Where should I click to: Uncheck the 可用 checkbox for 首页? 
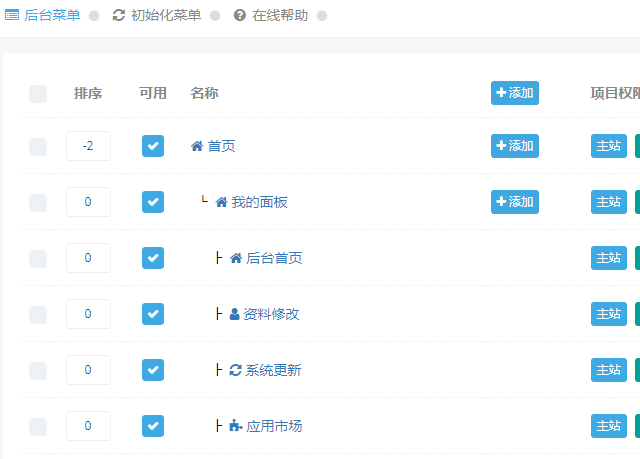153,146
